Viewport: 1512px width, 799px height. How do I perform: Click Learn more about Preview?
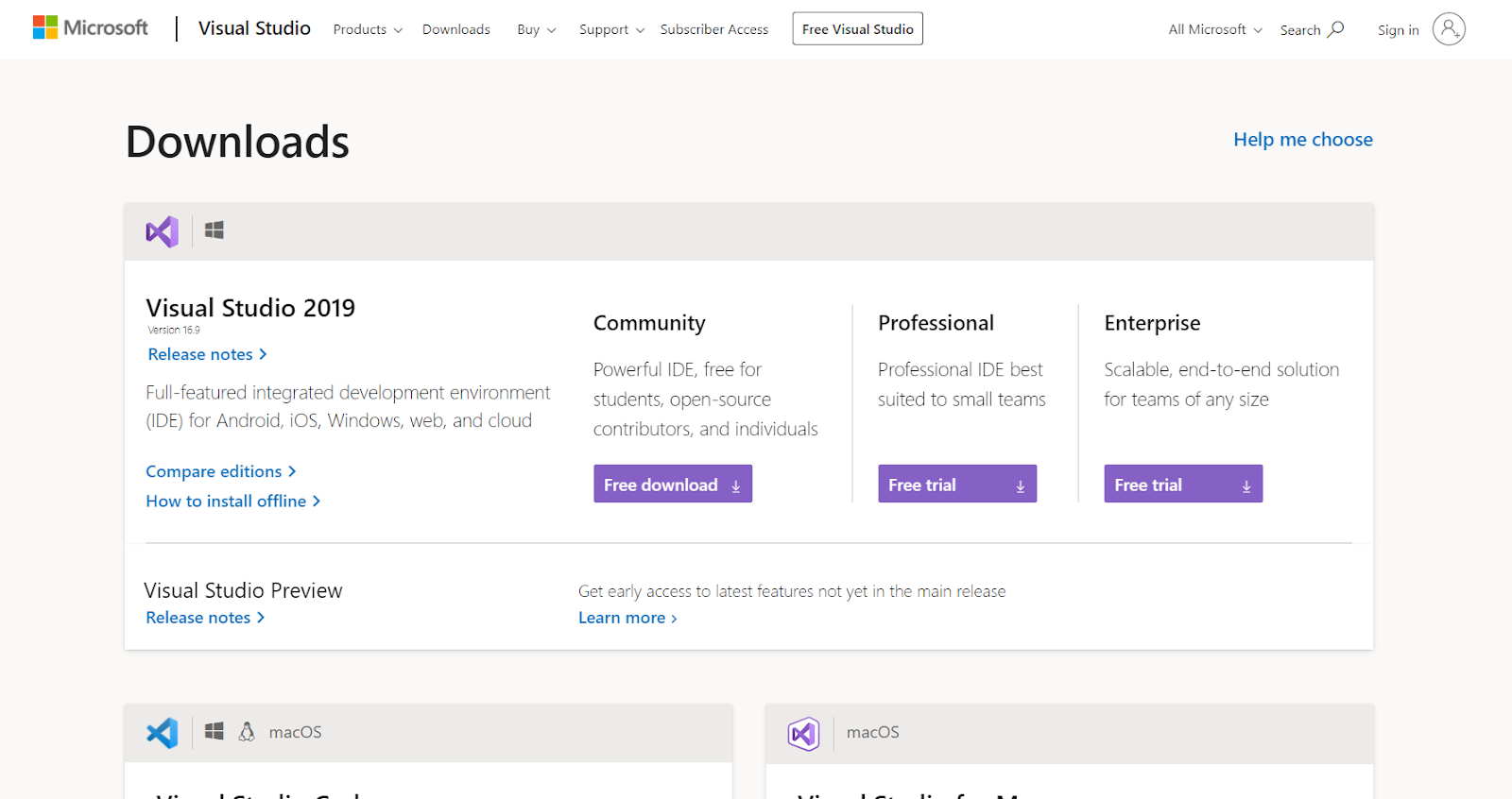coord(627,618)
